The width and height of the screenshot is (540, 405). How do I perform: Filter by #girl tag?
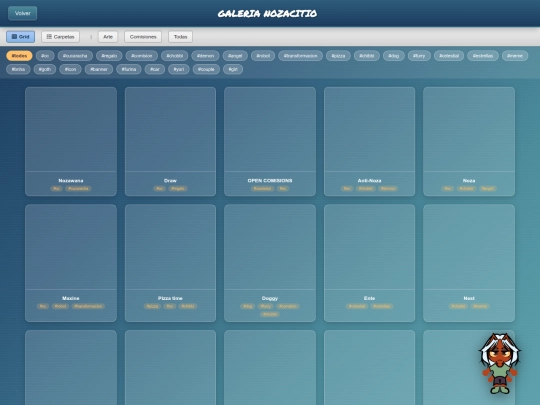pos(233,69)
